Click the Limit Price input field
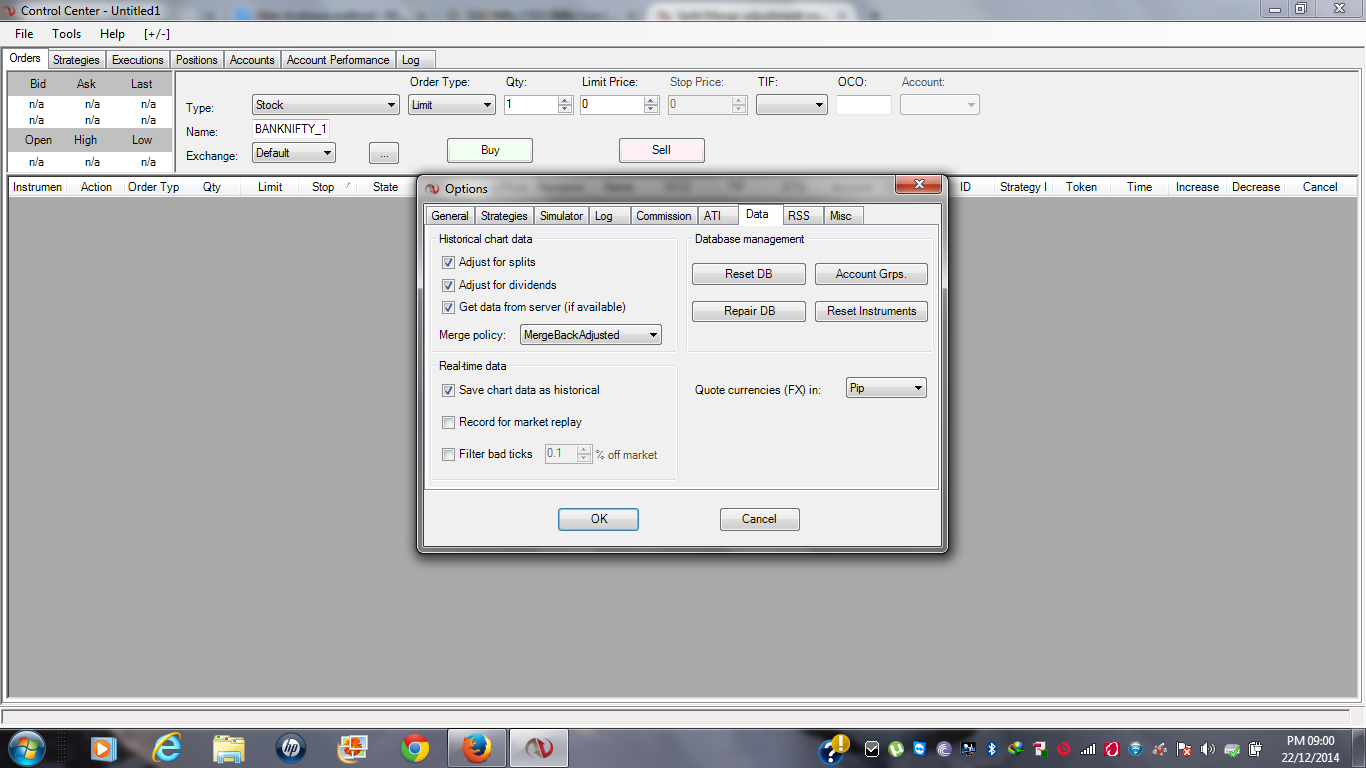This screenshot has width=1366, height=768. (612, 105)
